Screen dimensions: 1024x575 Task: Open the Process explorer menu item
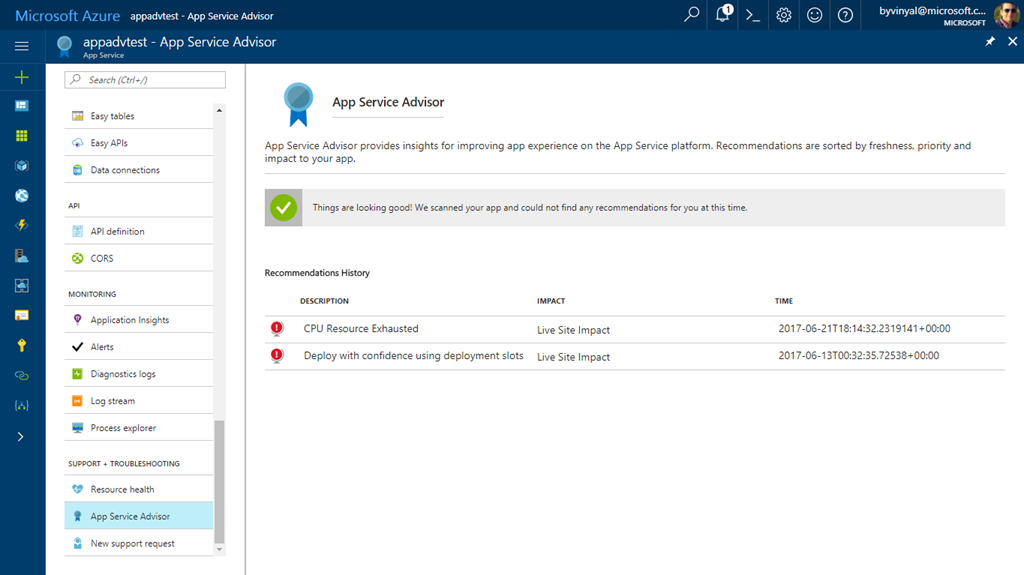tap(123, 428)
